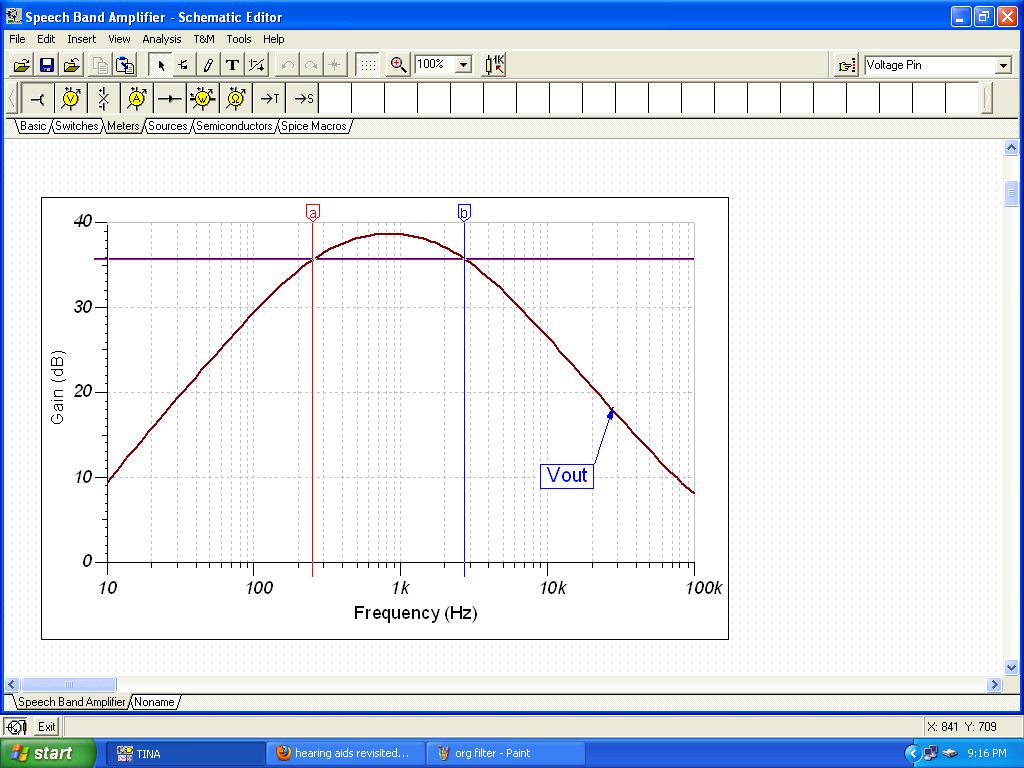Image resolution: width=1024 pixels, height=768 pixels.
Task: Click the horizontal scrollbar right arrow
Action: 994,684
